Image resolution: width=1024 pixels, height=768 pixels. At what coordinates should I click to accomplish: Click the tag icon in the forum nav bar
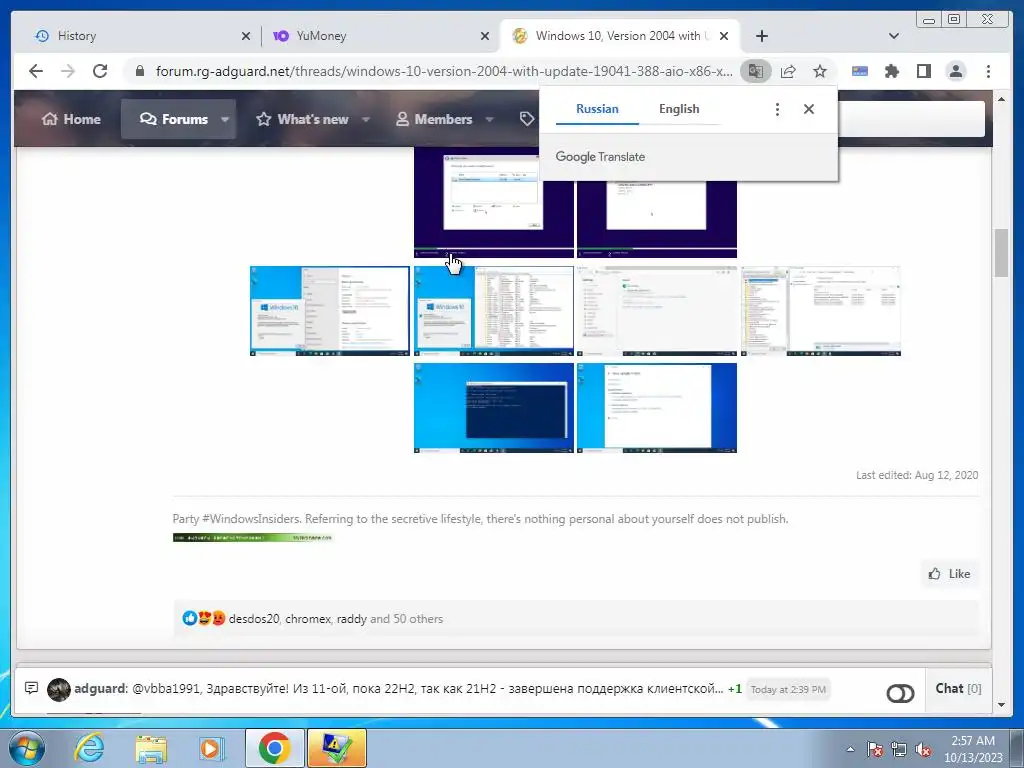tap(526, 119)
